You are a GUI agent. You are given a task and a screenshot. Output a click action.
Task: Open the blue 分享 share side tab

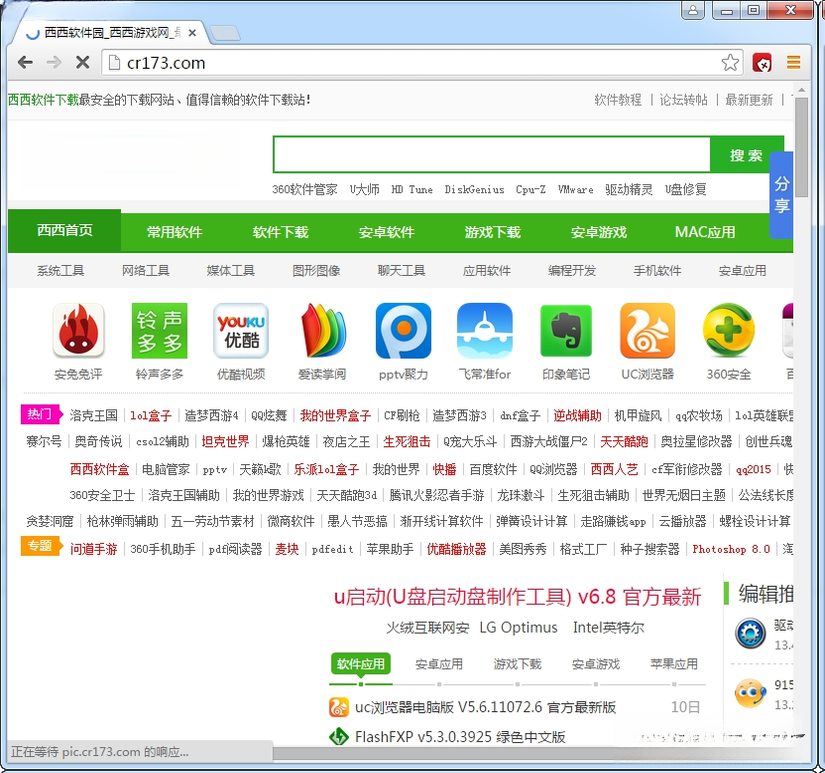(781, 195)
